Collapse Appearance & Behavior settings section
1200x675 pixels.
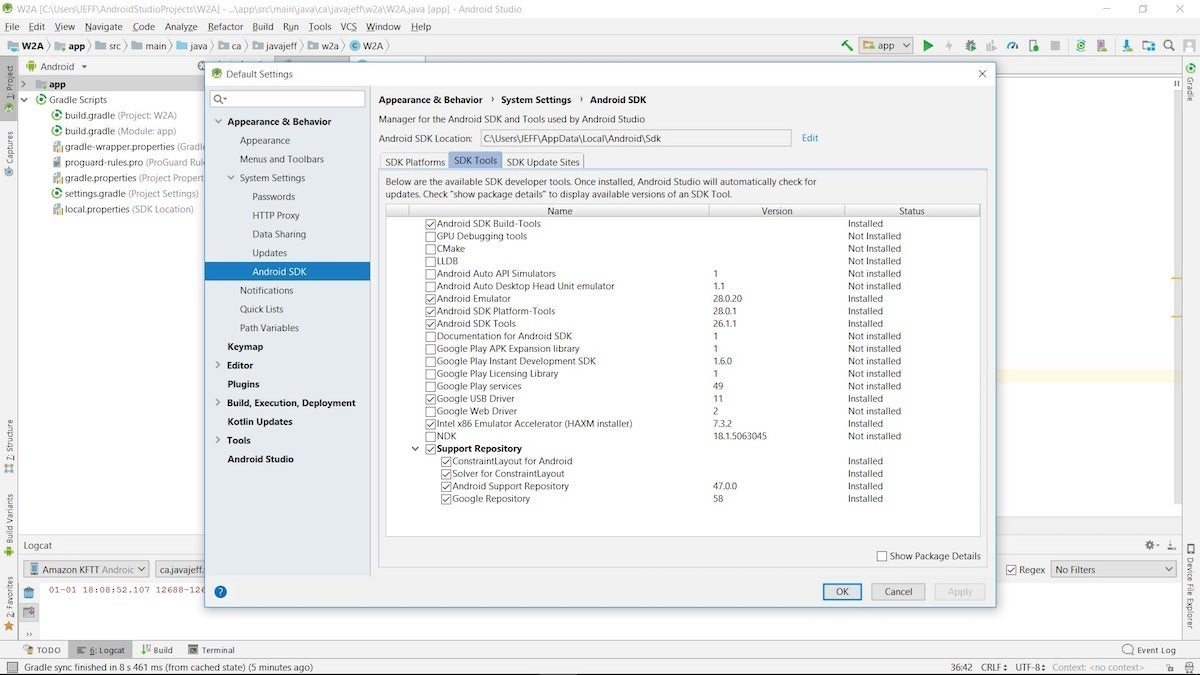[219, 122]
